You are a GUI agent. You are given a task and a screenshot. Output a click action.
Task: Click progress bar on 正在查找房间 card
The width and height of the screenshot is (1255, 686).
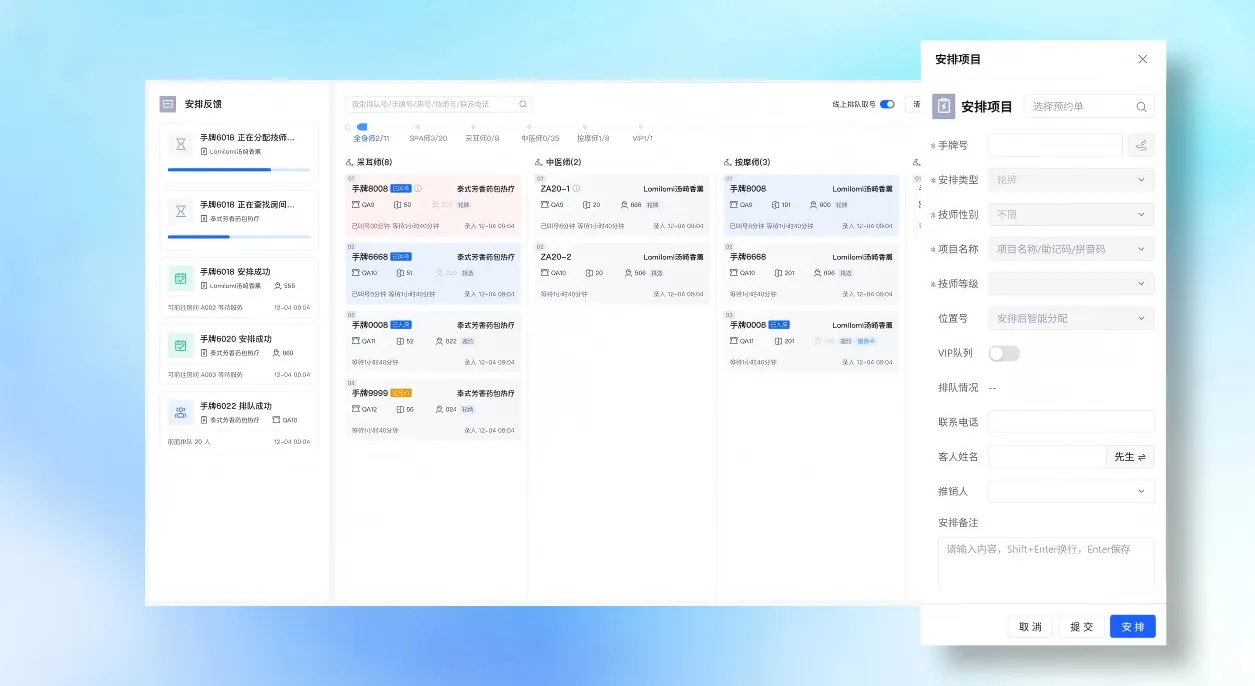[x=239, y=237]
